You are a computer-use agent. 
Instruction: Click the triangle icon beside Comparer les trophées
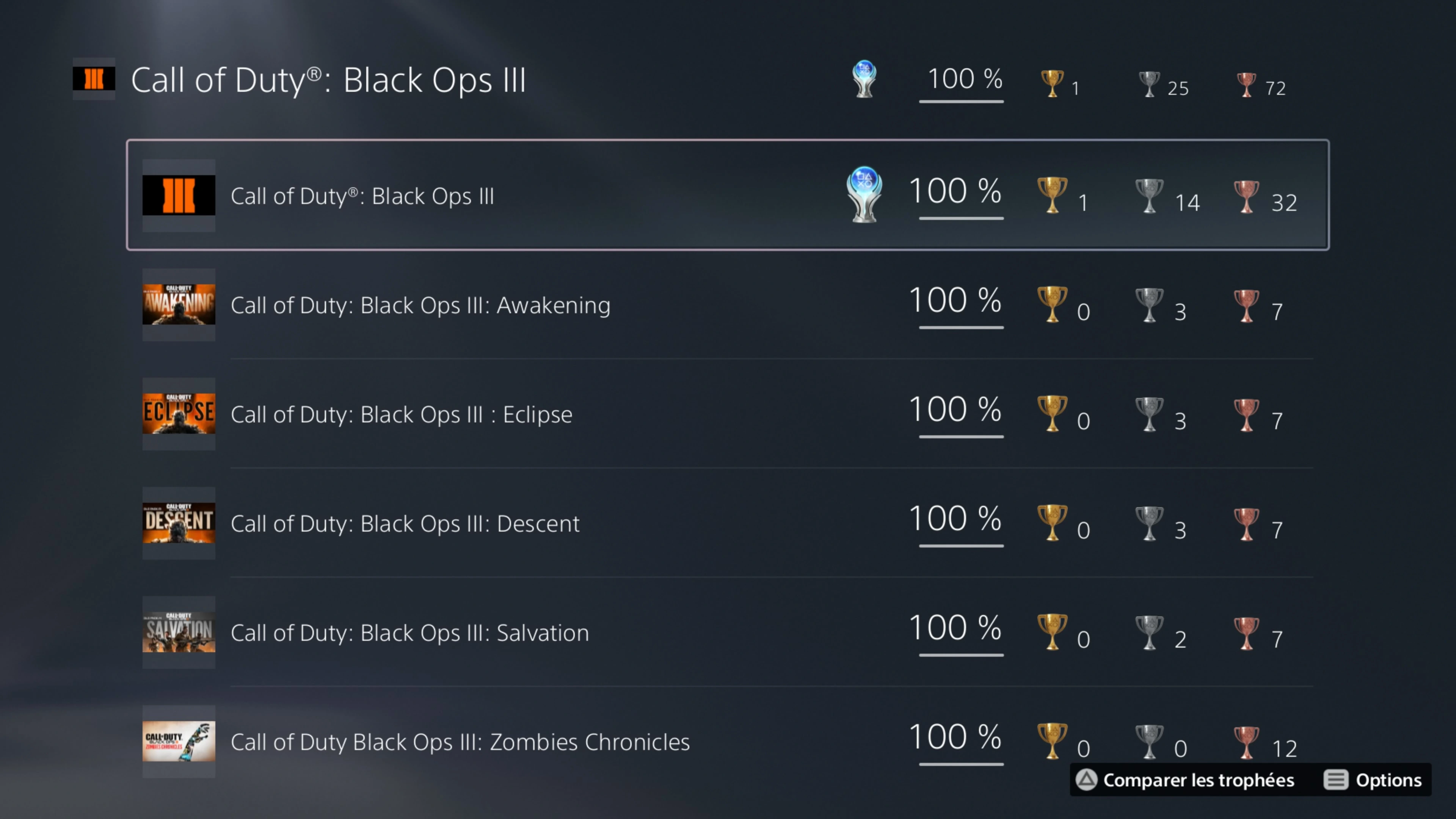coord(1086,780)
